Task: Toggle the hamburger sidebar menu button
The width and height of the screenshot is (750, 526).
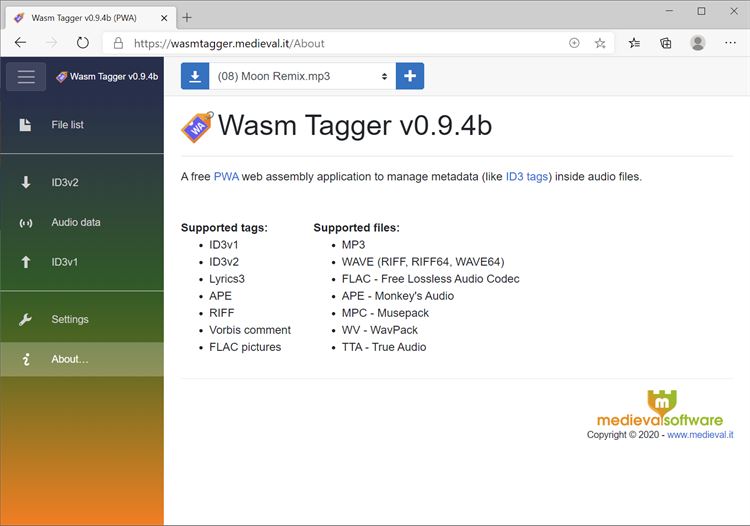Action: (x=26, y=77)
